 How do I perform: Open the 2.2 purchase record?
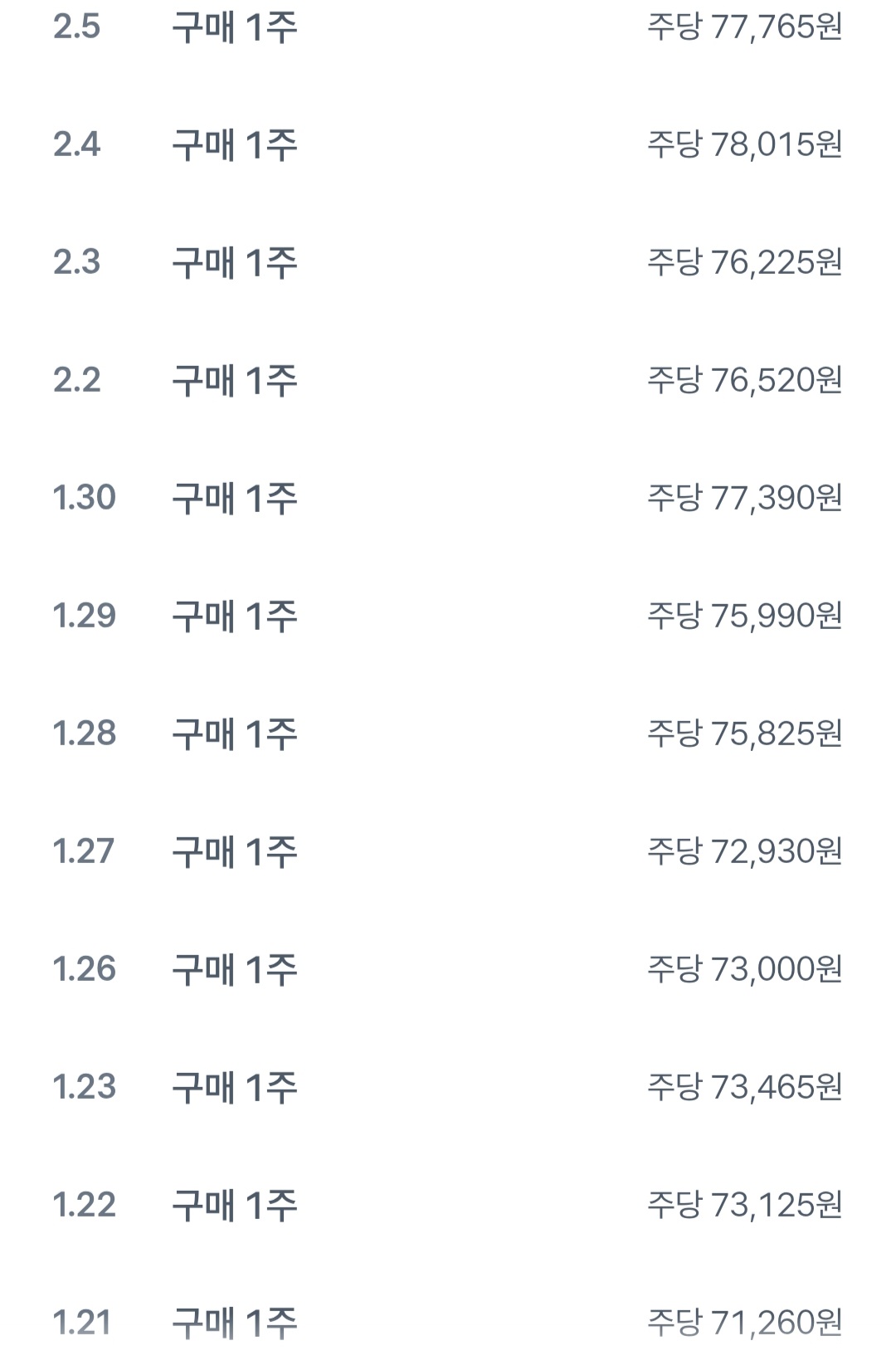click(x=234, y=381)
